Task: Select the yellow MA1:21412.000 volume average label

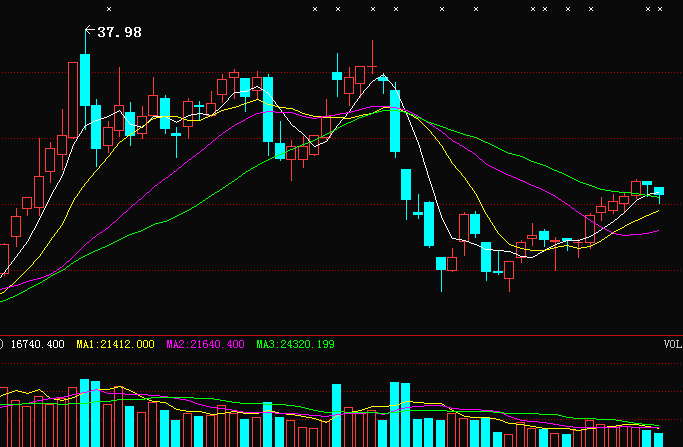Action: (115, 344)
